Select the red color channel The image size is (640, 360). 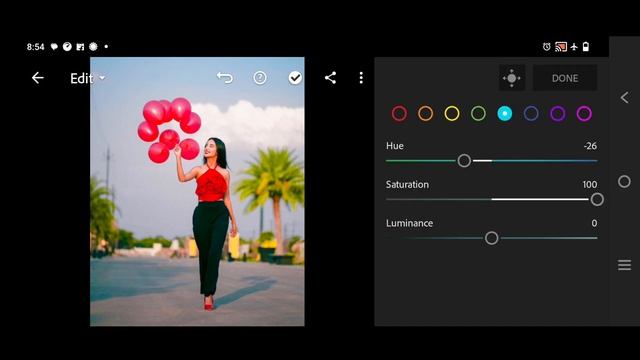(399, 113)
